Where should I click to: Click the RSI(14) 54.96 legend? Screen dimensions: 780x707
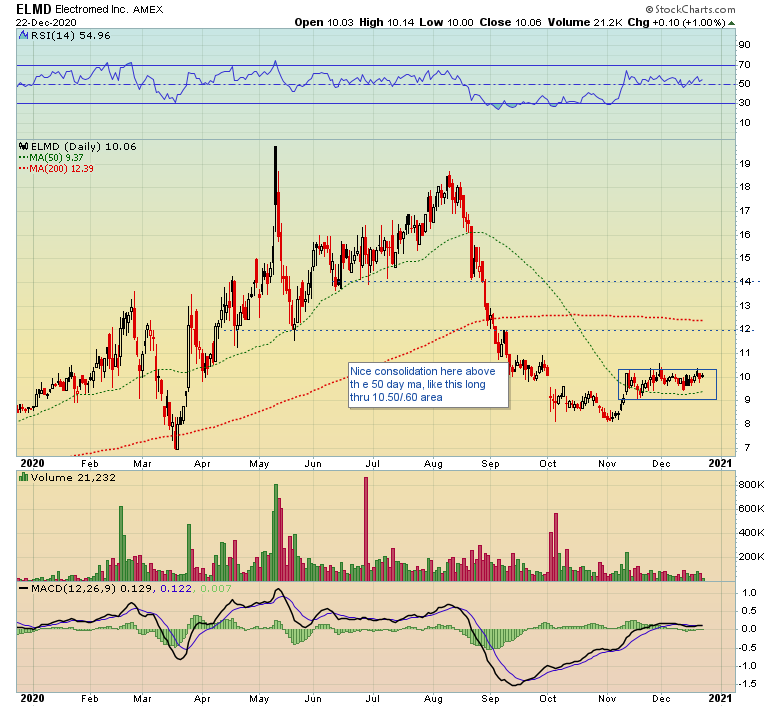tap(71, 35)
